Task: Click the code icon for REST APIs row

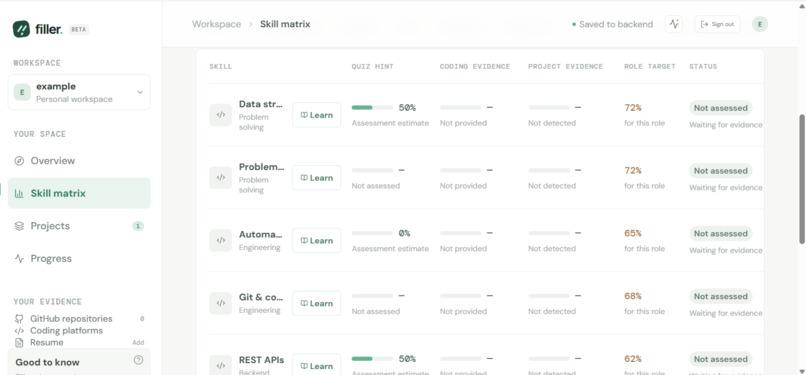Action: coord(221,365)
